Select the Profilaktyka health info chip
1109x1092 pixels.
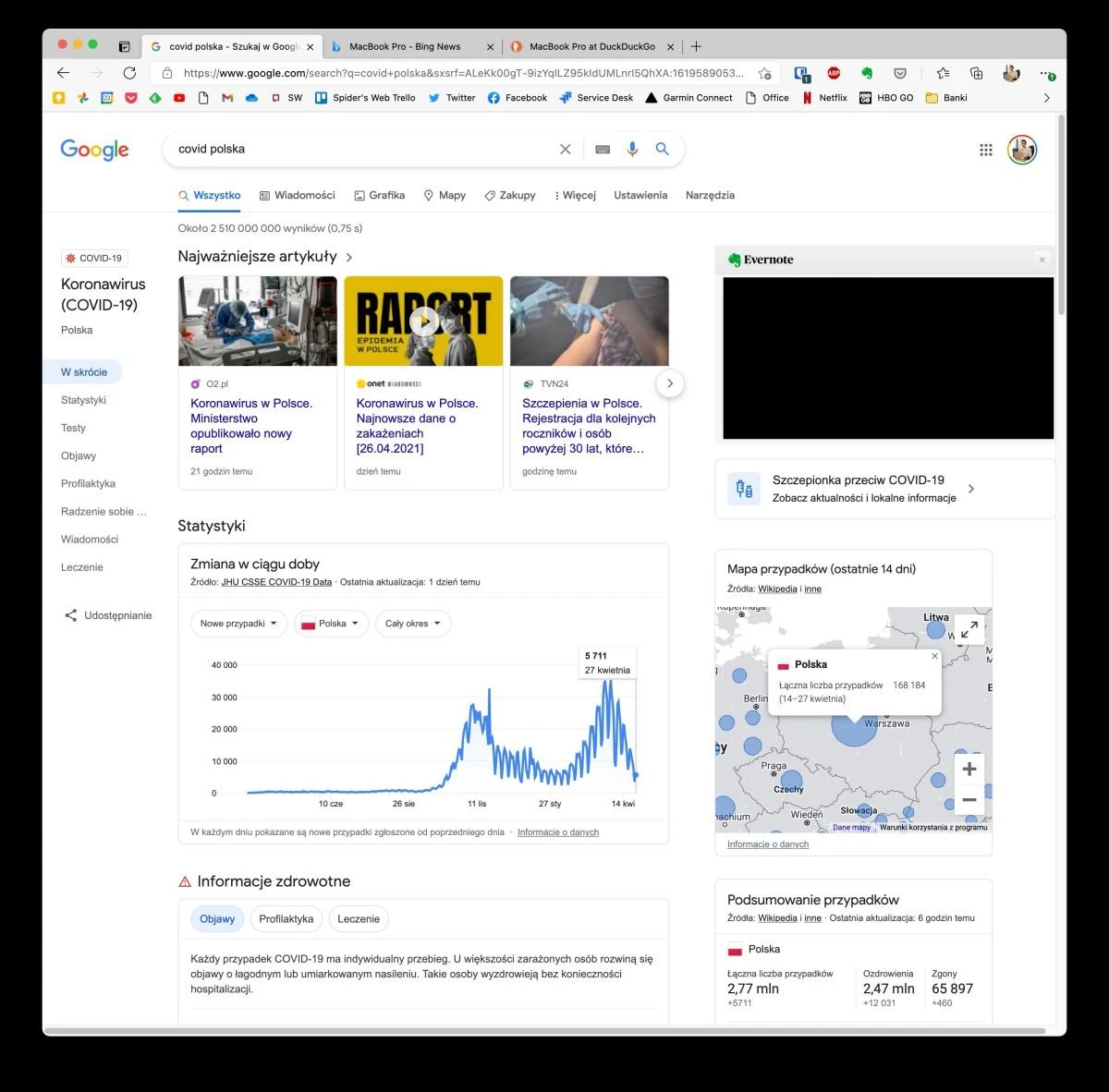coord(286,918)
